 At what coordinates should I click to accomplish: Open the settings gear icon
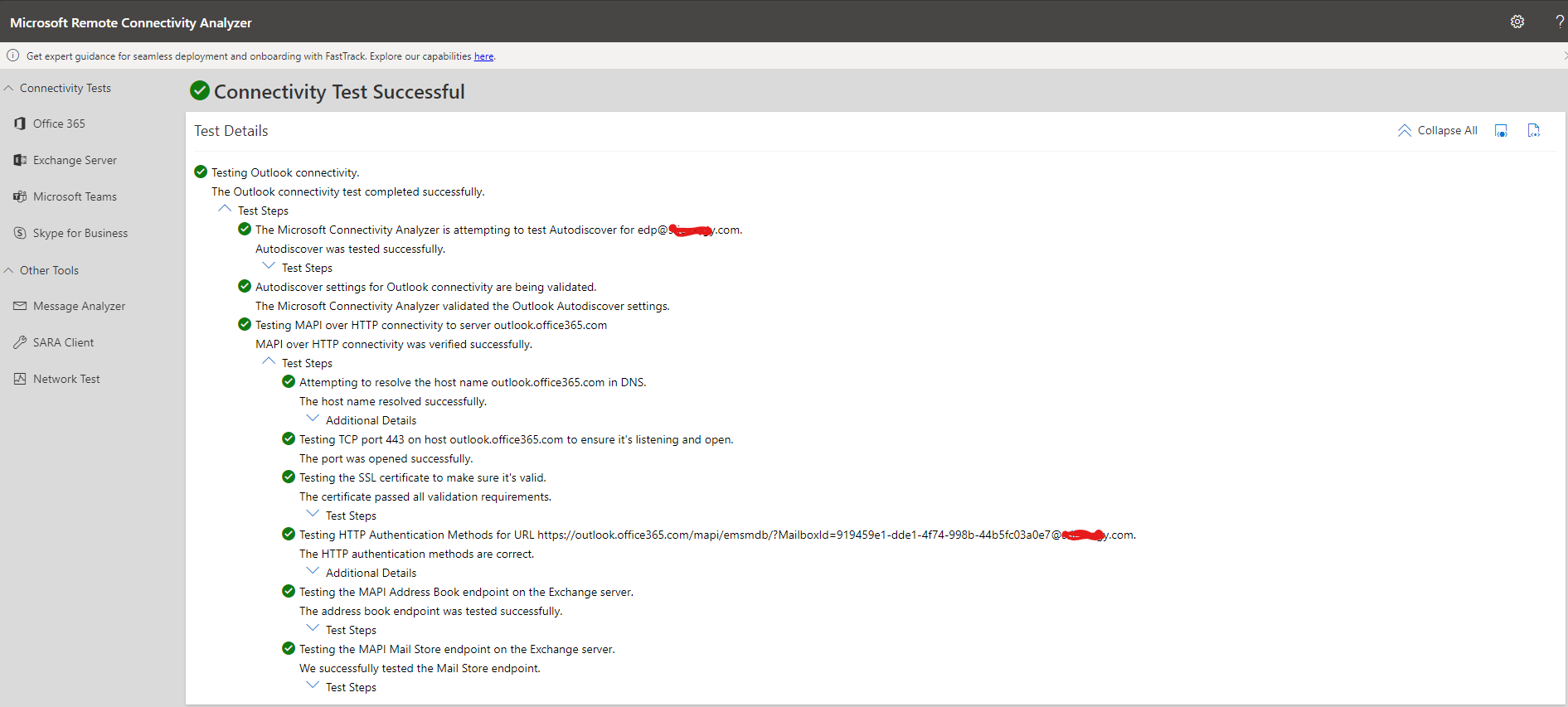click(1517, 22)
